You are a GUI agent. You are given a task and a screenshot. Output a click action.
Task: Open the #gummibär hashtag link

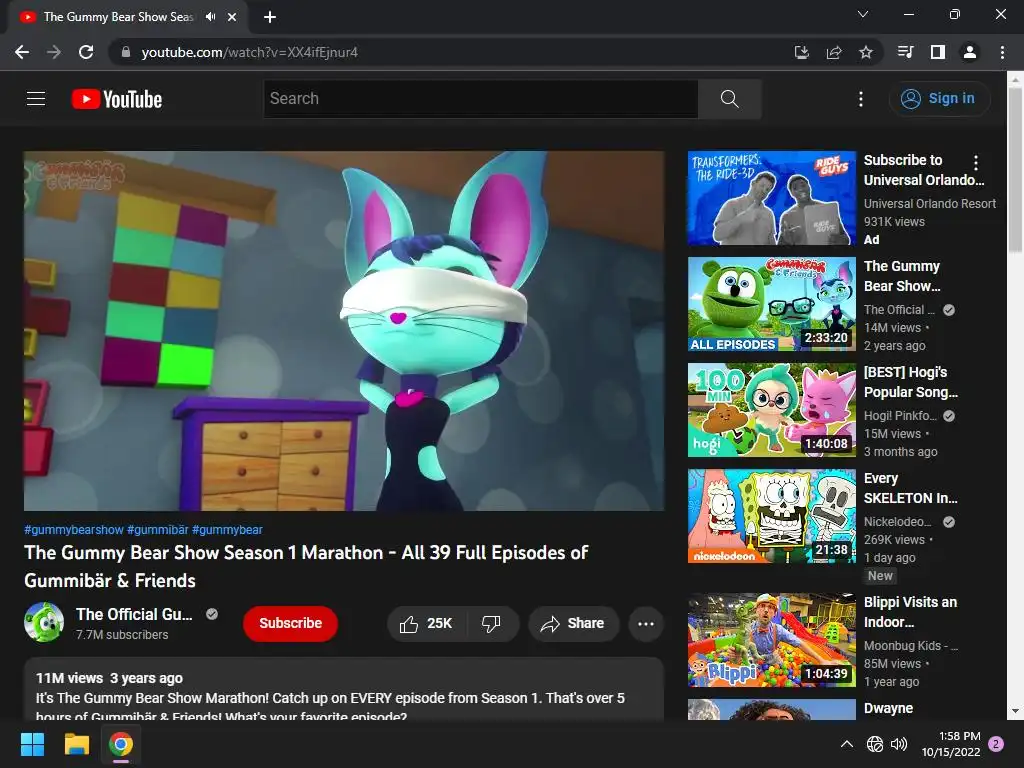point(157,530)
